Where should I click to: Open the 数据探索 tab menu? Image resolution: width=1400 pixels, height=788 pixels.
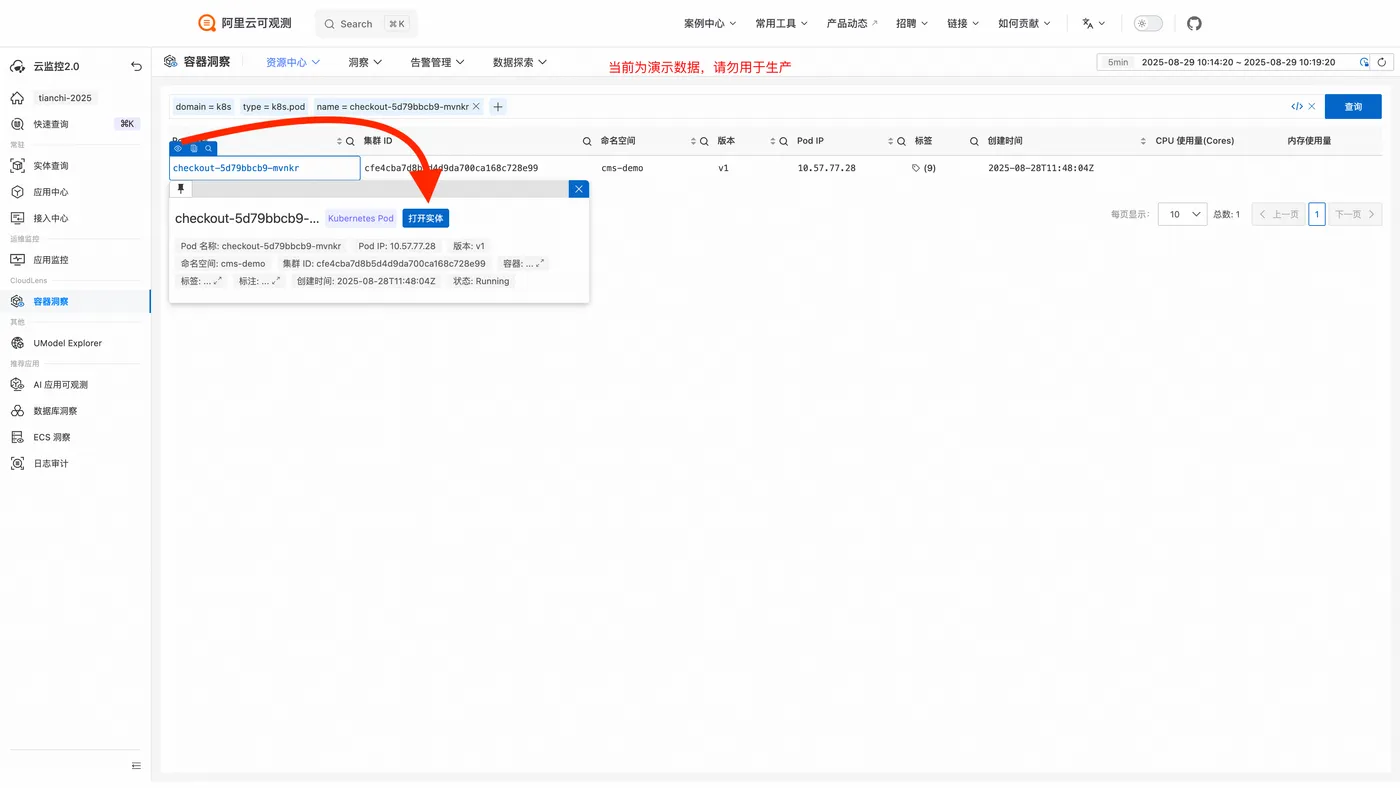[520, 62]
